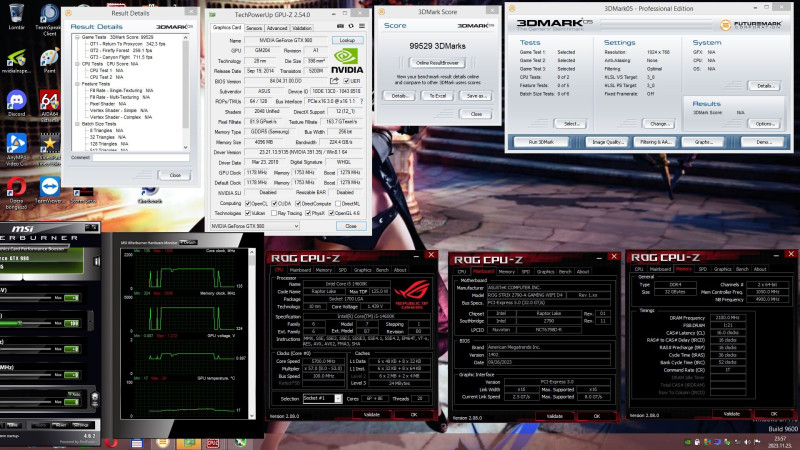Click the CPU-Z icon on the taskbar
The height and width of the screenshot is (450, 800).
point(213,443)
